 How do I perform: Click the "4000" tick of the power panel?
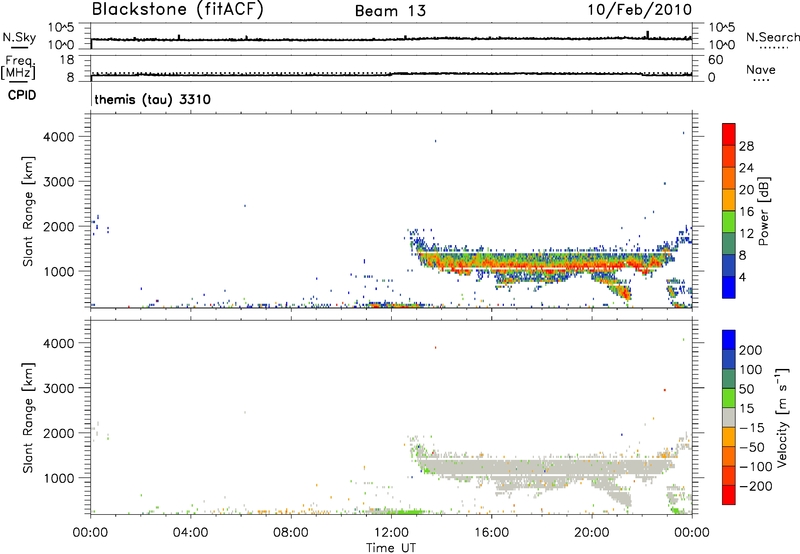pyautogui.click(x=59, y=137)
